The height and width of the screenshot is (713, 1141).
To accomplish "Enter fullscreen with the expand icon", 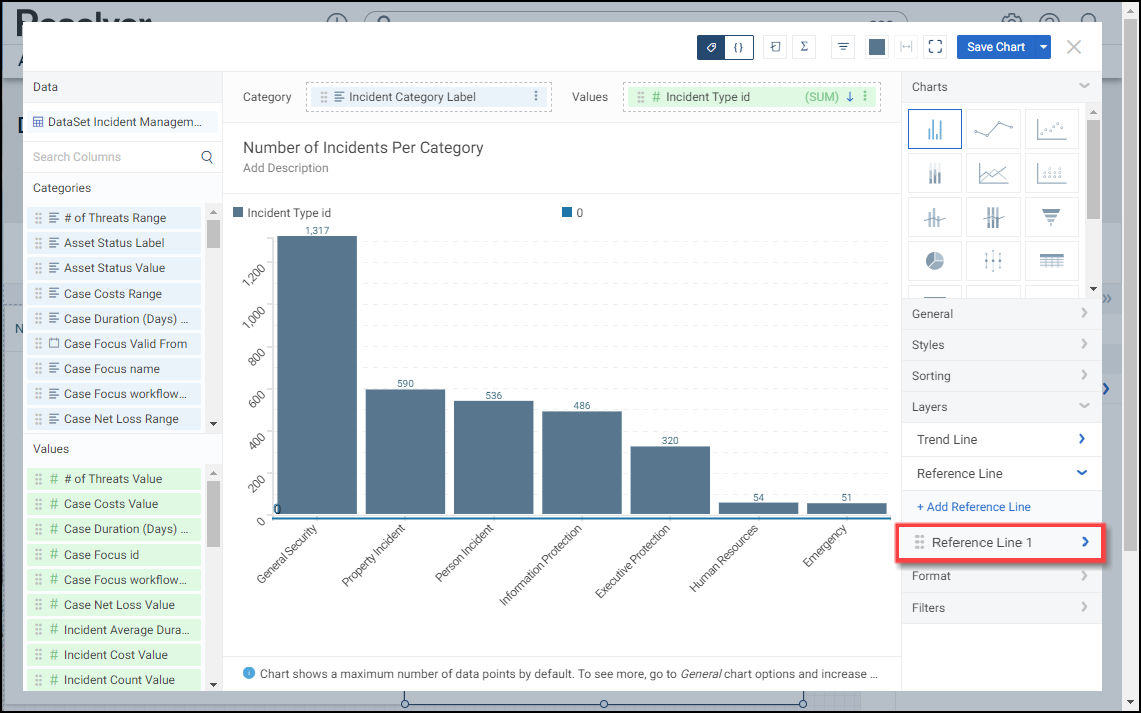I will [x=935, y=47].
